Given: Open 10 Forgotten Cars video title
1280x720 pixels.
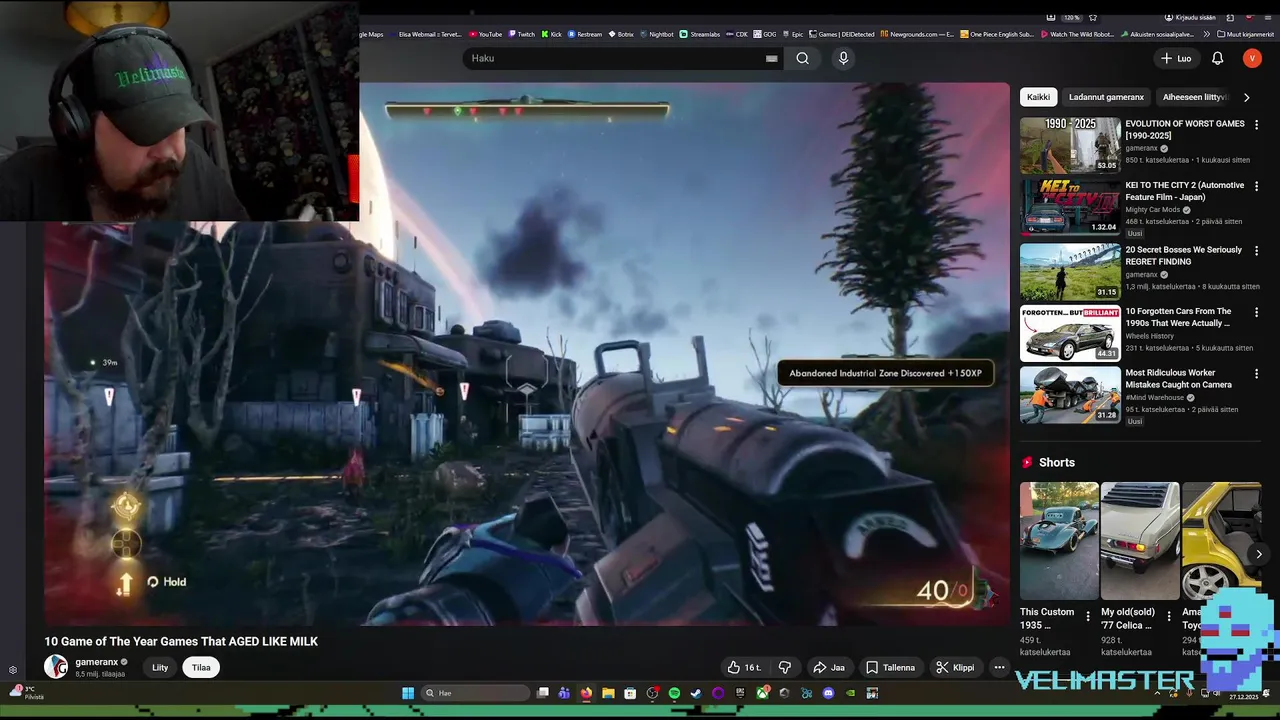Looking at the screenshot, I should tap(1178, 317).
